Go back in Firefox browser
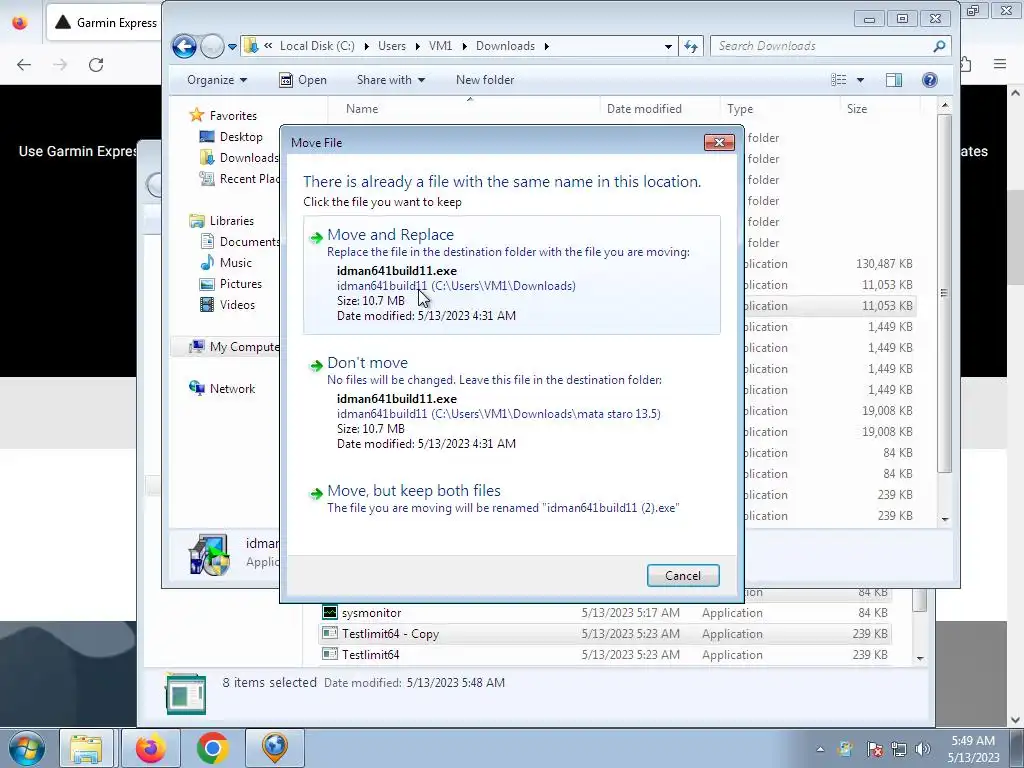The image size is (1024, 768). [24, 65]
